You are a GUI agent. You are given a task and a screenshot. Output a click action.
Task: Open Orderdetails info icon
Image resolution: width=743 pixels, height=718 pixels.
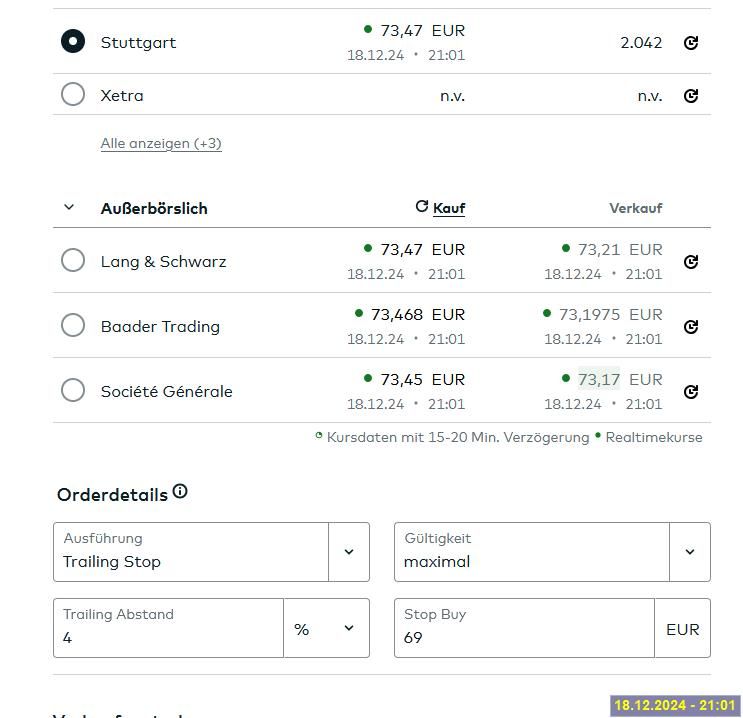click(180, 492)
